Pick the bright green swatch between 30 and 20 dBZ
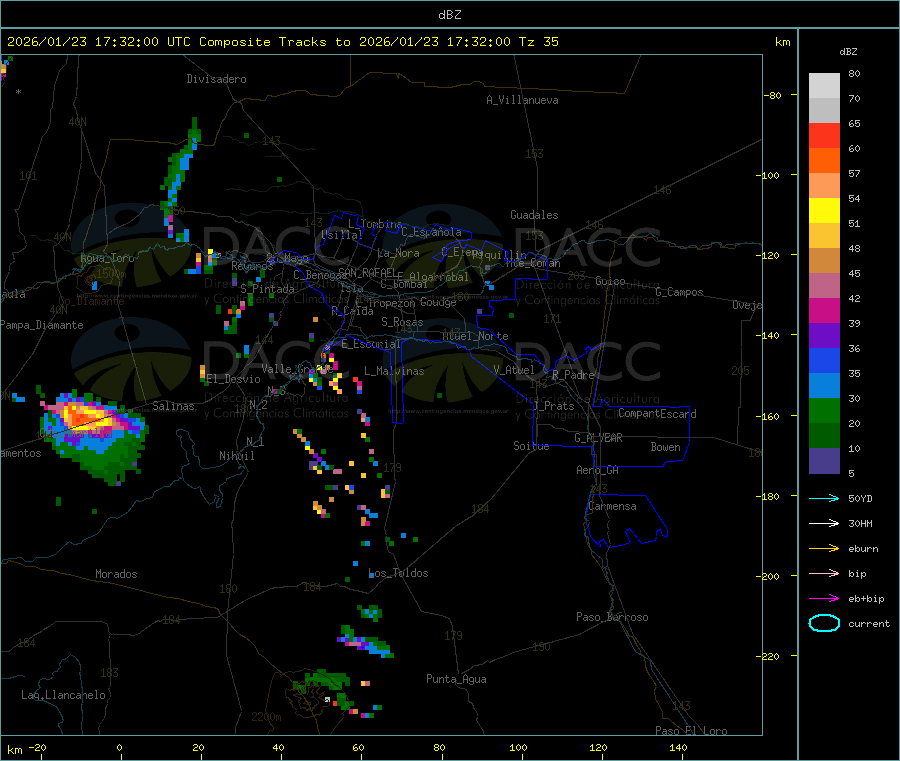The height and width of the screenshot is (761, 900). point(824,410)
